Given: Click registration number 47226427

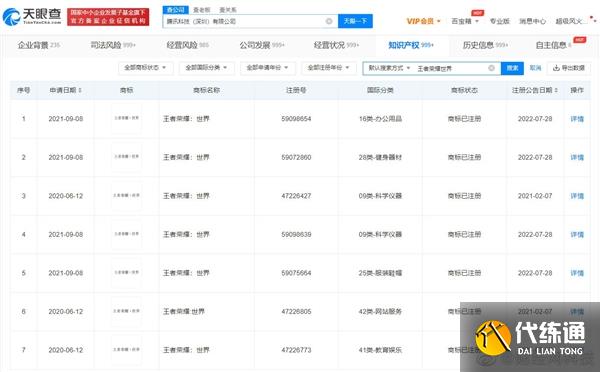Looking at the screenshot, I should [x=296, y=196].
